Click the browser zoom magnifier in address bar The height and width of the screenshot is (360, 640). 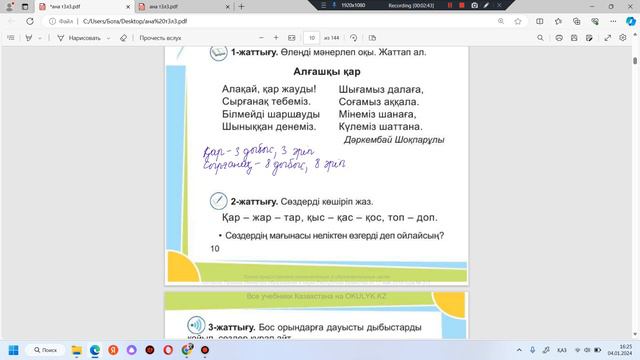tap(501, 21)
